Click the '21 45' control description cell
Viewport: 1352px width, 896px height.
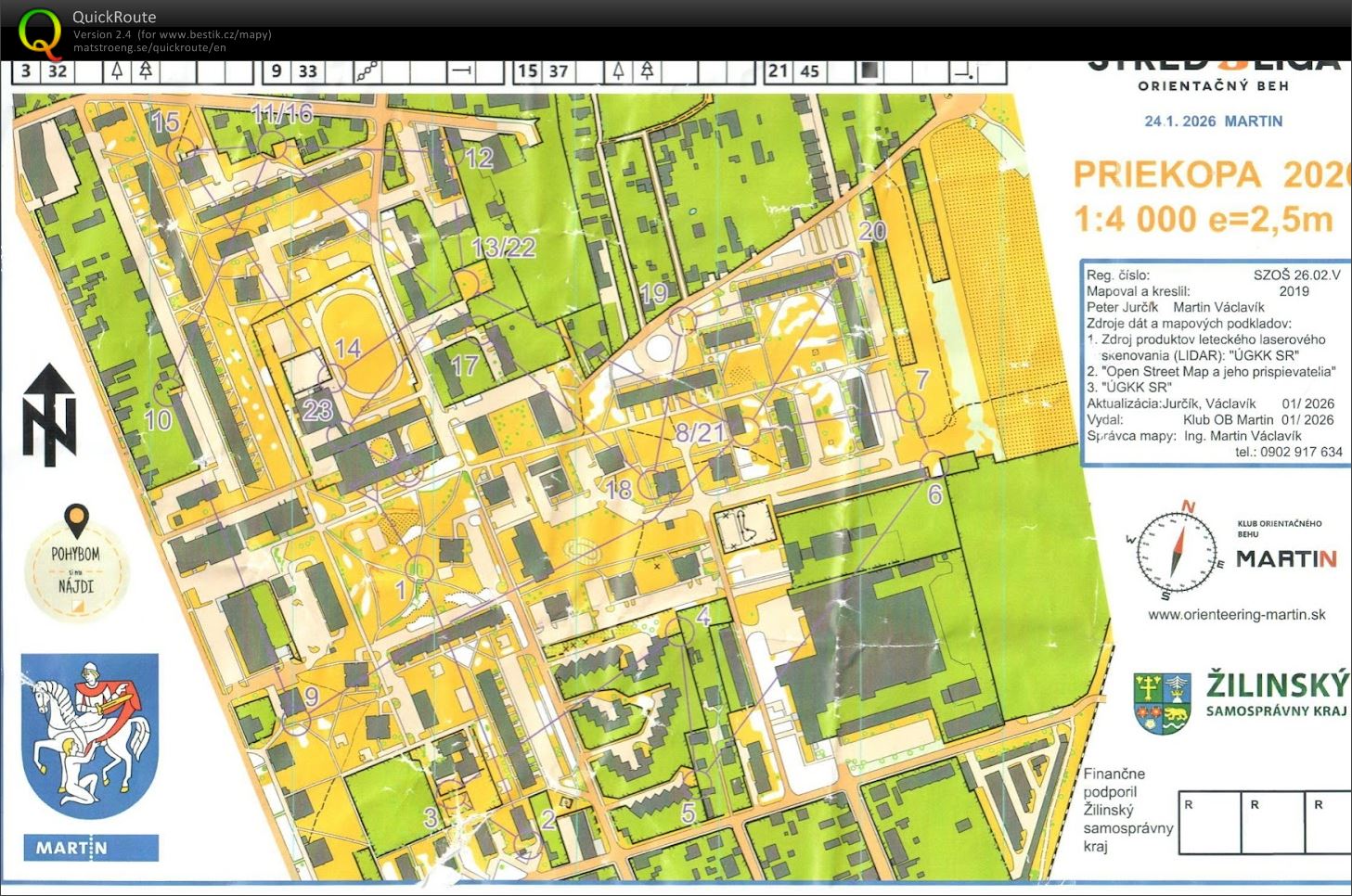tap(795, 71)
